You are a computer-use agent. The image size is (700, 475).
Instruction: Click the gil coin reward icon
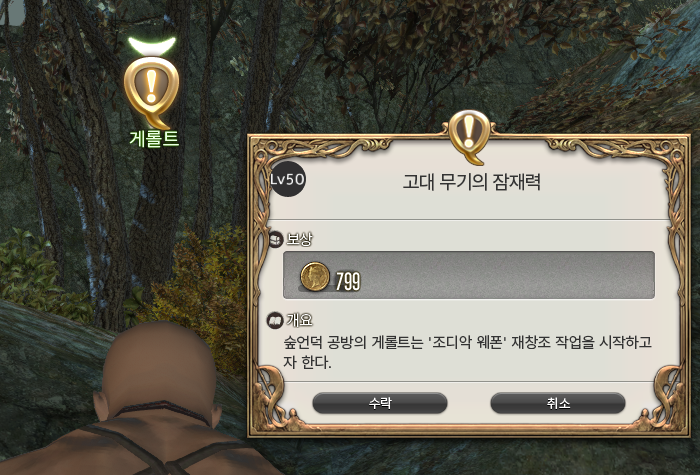coord(315,277)
